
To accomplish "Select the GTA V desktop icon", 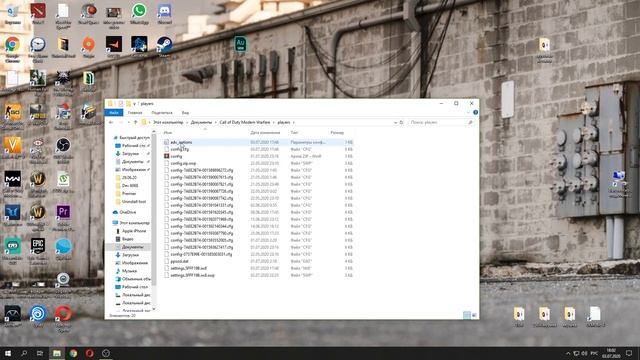I will coord(13,147).
